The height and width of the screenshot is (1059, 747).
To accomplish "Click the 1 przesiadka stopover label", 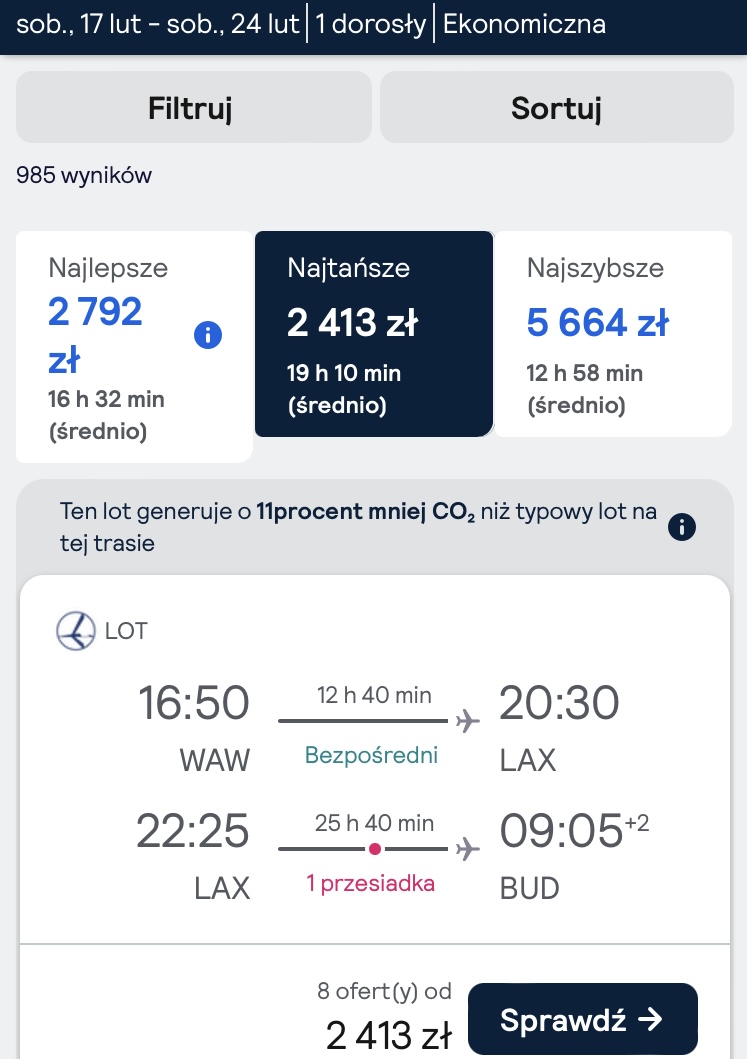I will [371, 883].
